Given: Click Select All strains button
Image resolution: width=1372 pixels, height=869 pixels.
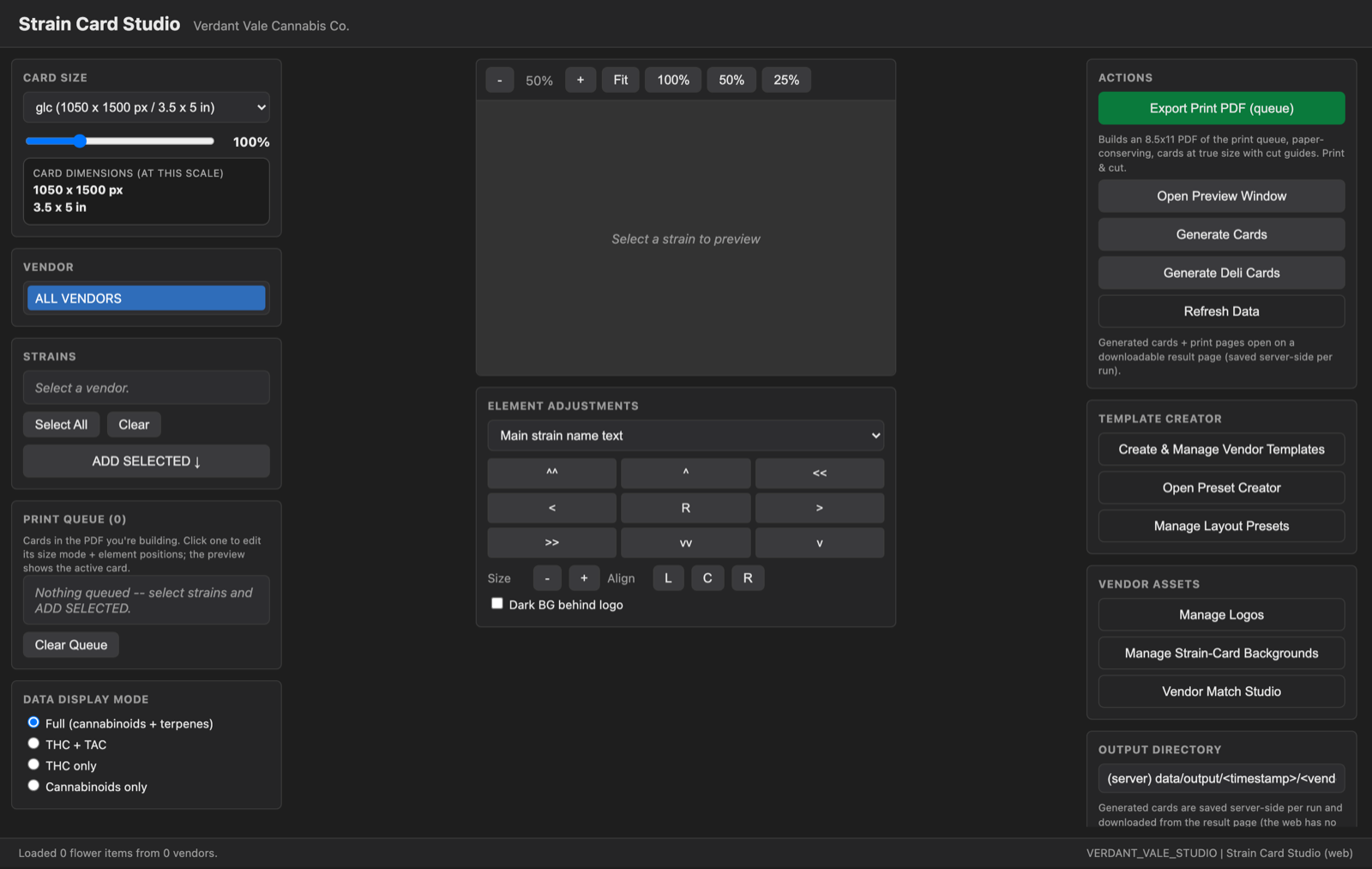Looking at the screenshot, I should click(x=61, y=425).
